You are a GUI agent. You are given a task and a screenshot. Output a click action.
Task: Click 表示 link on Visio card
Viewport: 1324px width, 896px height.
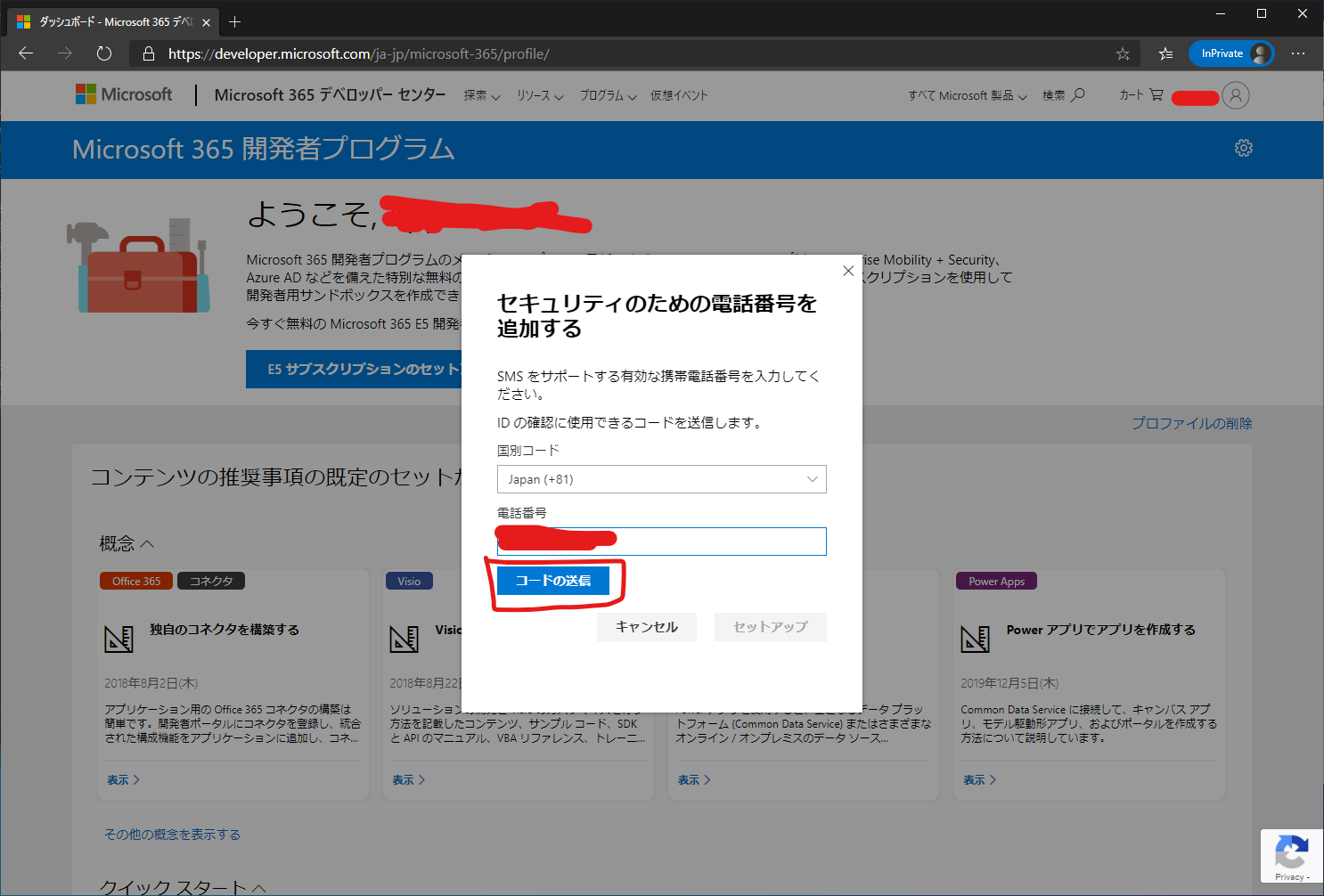(x=408, y=780)
